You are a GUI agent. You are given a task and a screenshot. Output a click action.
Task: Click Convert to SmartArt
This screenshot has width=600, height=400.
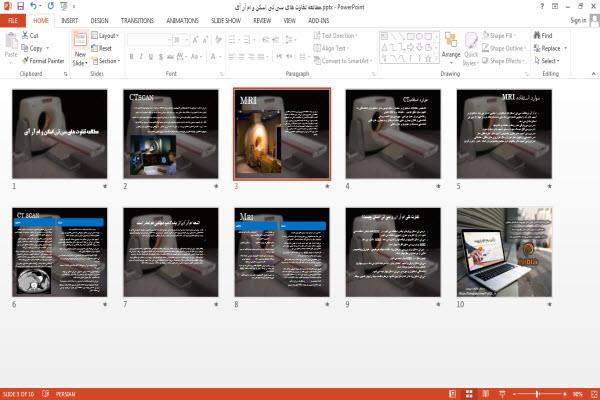342,61
